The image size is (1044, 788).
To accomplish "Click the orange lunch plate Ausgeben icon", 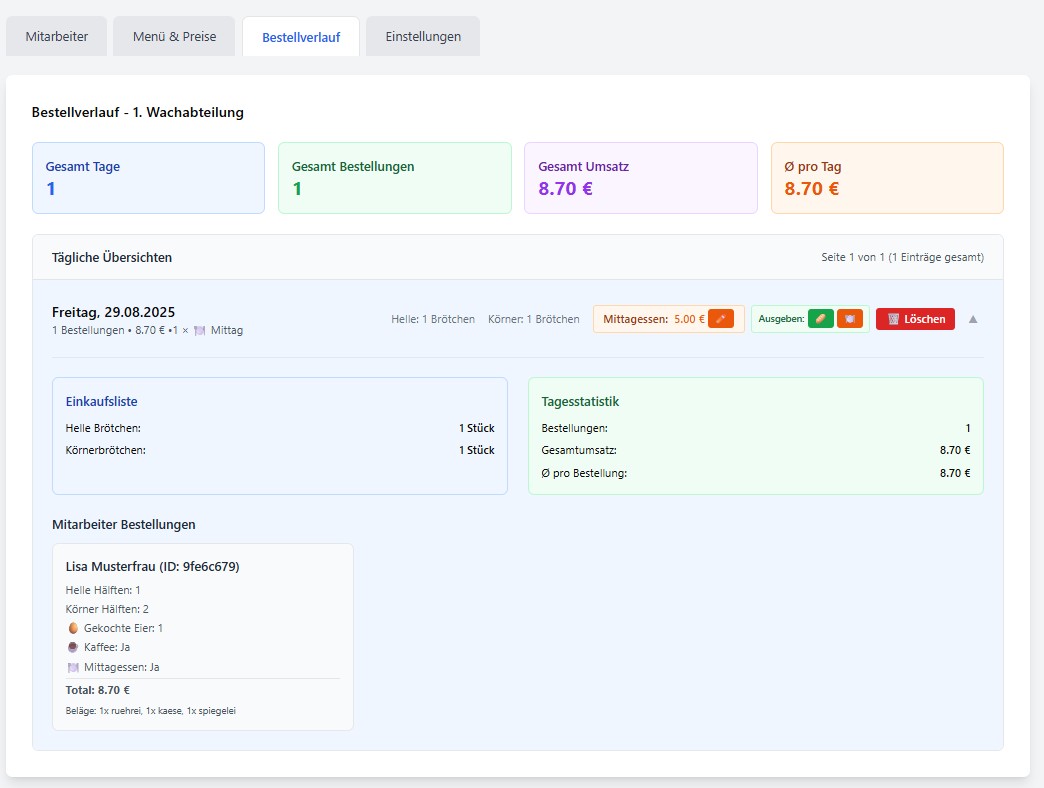I will pos(849,319).
